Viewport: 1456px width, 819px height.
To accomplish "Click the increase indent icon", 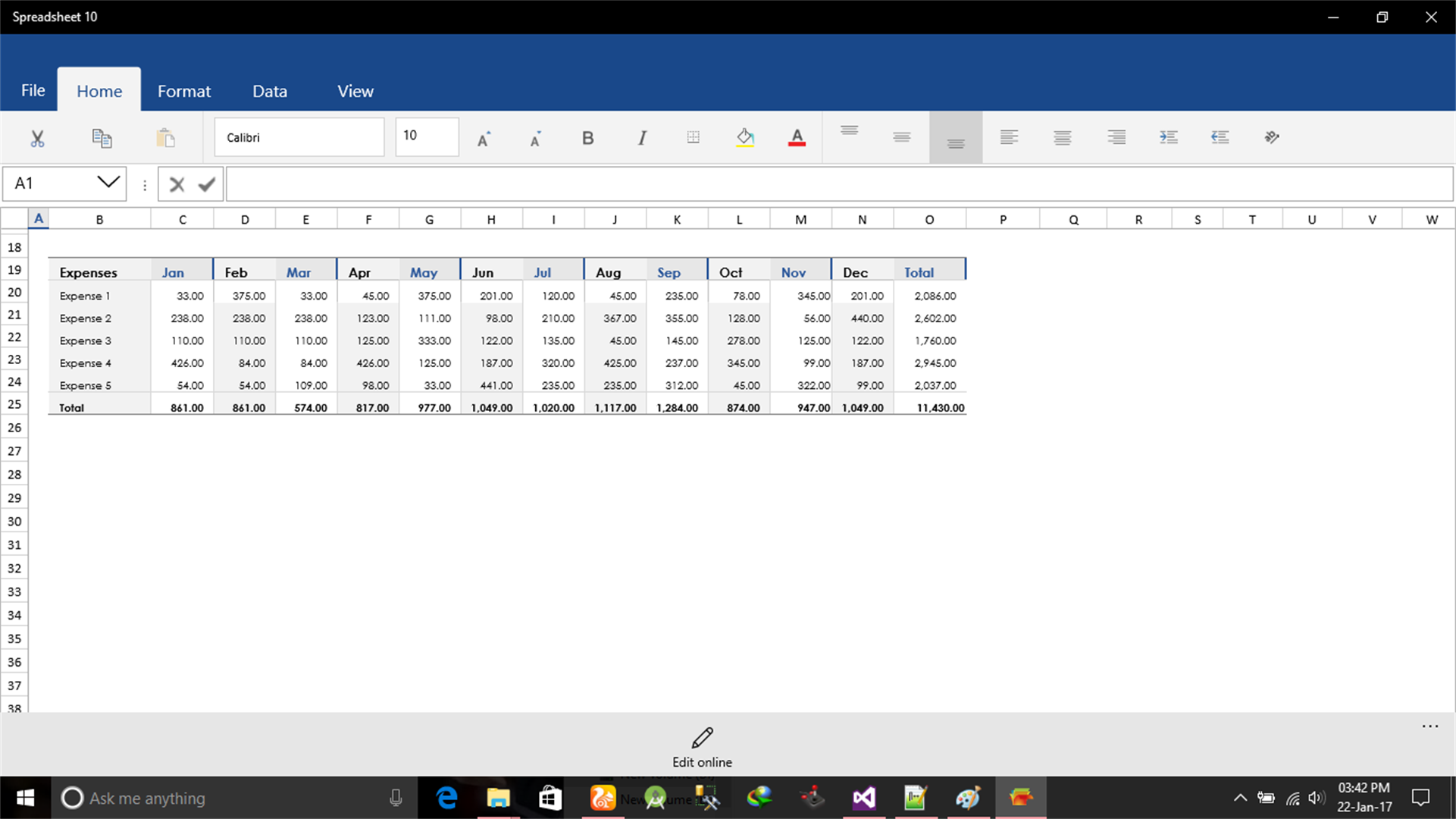I will [x=1168, y=137].
